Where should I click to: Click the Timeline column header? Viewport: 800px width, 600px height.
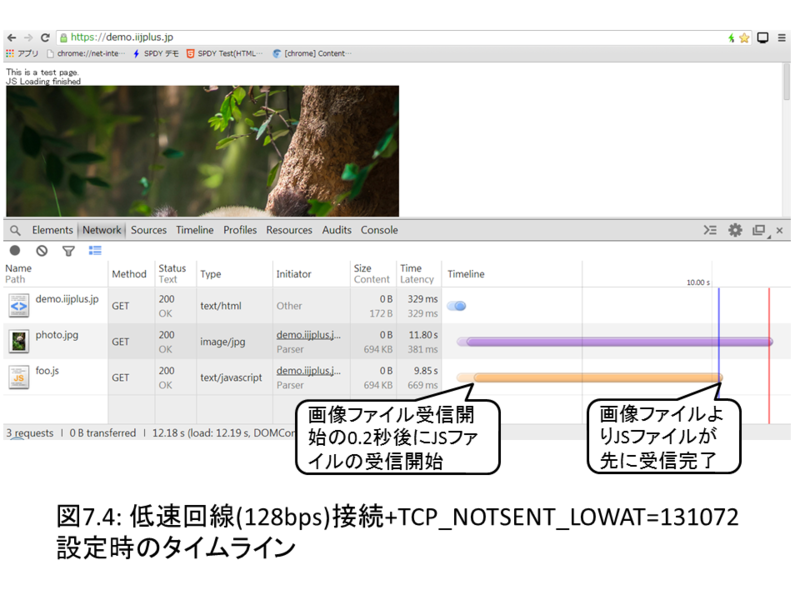pos(616,274)
